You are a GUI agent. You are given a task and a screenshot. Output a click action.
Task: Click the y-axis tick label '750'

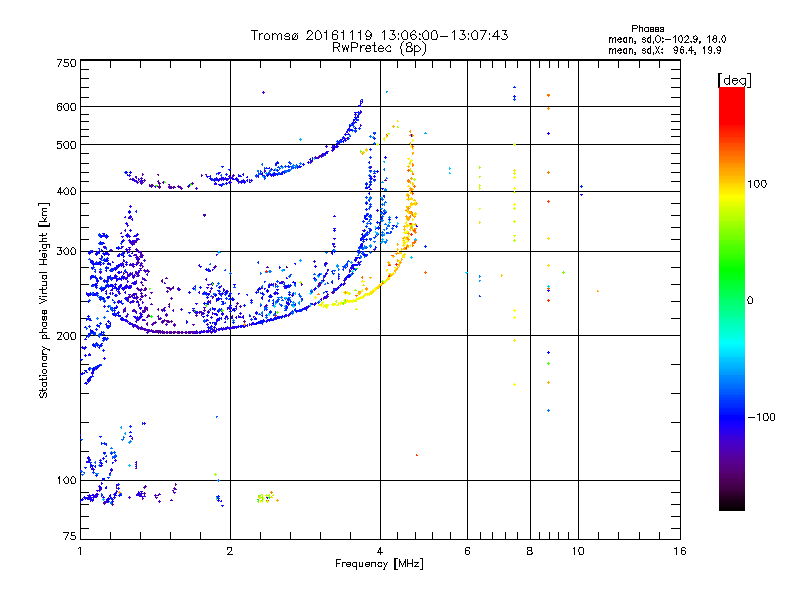tap(66, 63)
